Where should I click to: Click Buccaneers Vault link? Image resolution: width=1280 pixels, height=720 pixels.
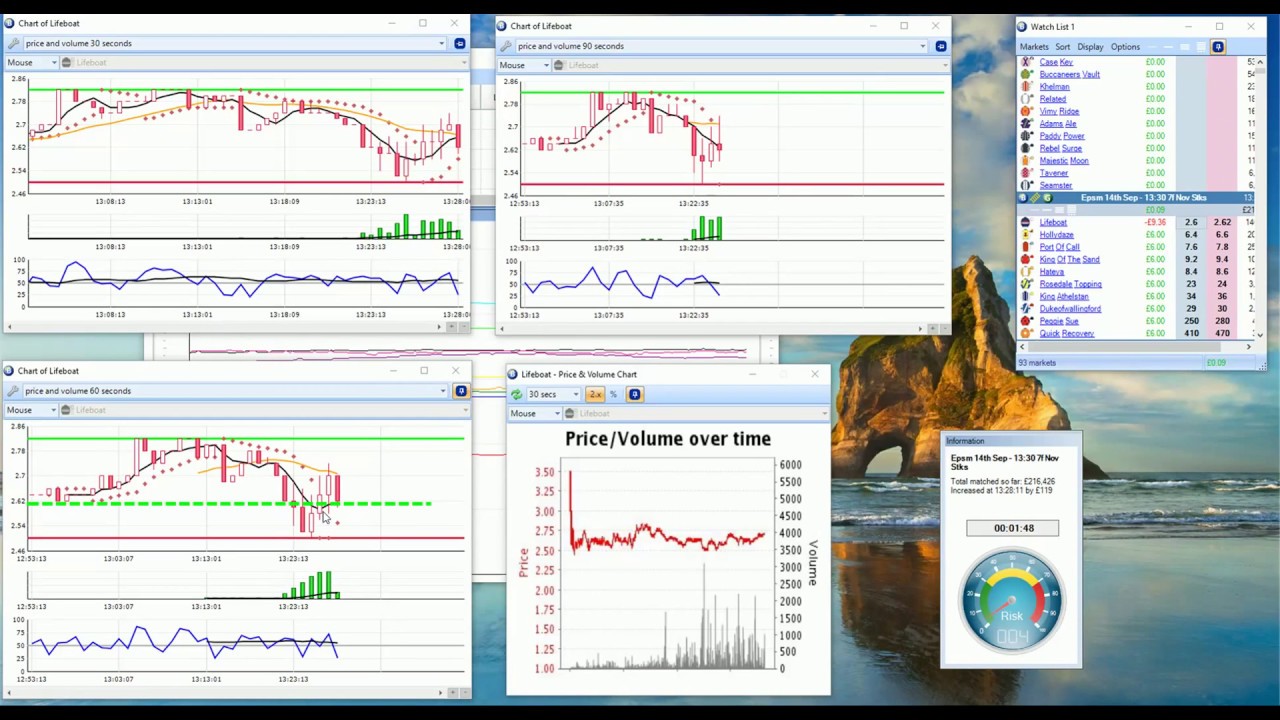1069,74
